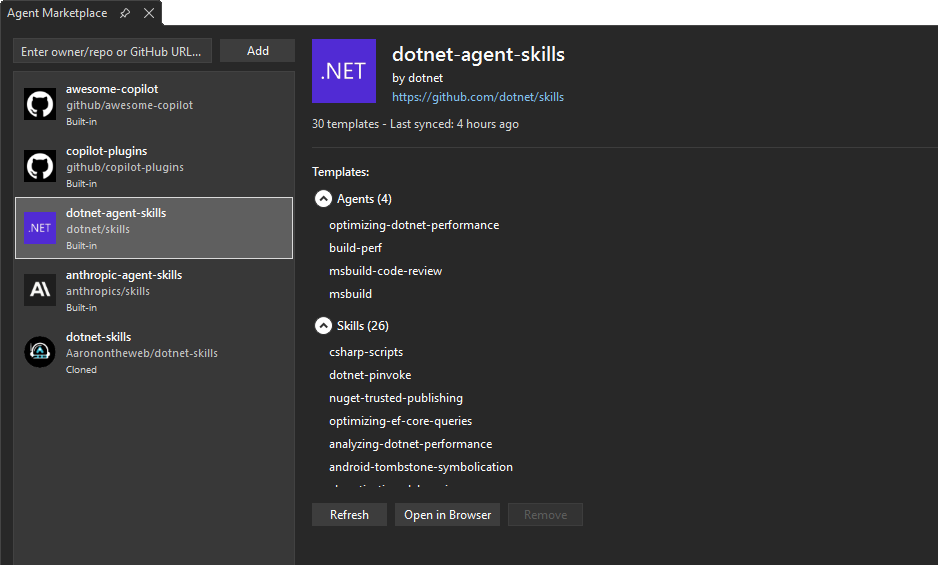Screen dimensions: 938x565
Task: Click Open in Browser button
Action: pos(447,515)
